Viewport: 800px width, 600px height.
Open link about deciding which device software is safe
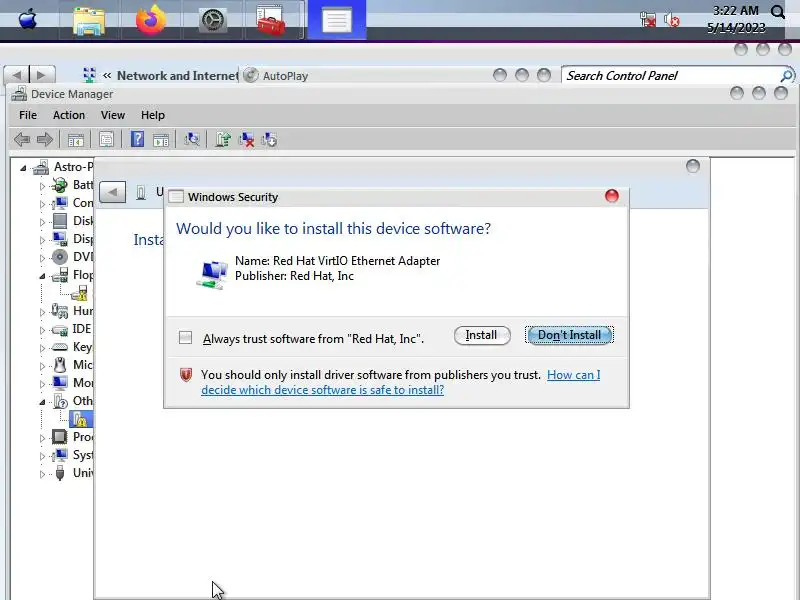click(x=401, y=382)
